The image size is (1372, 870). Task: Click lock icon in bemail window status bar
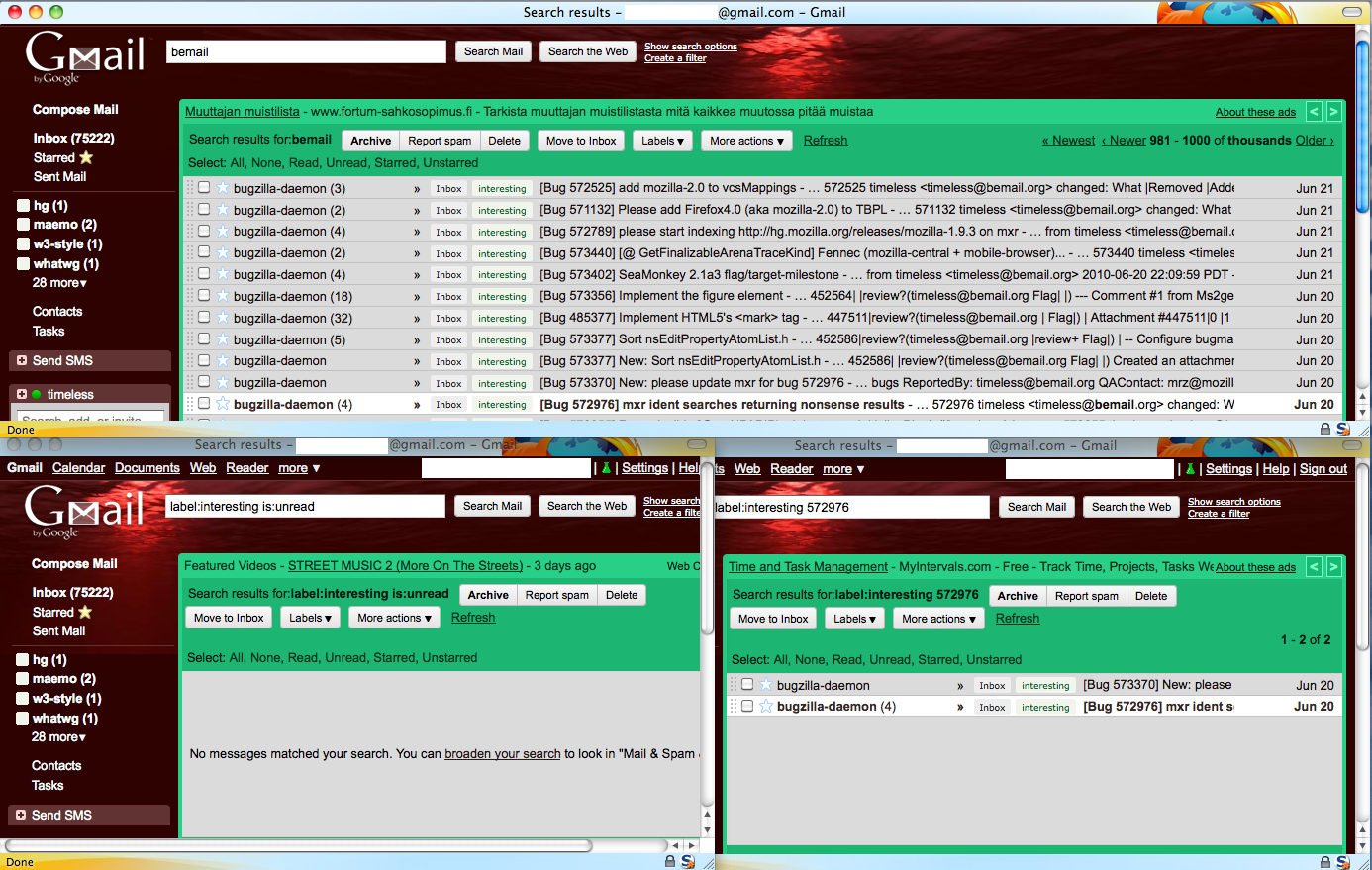pos(1325,429)
